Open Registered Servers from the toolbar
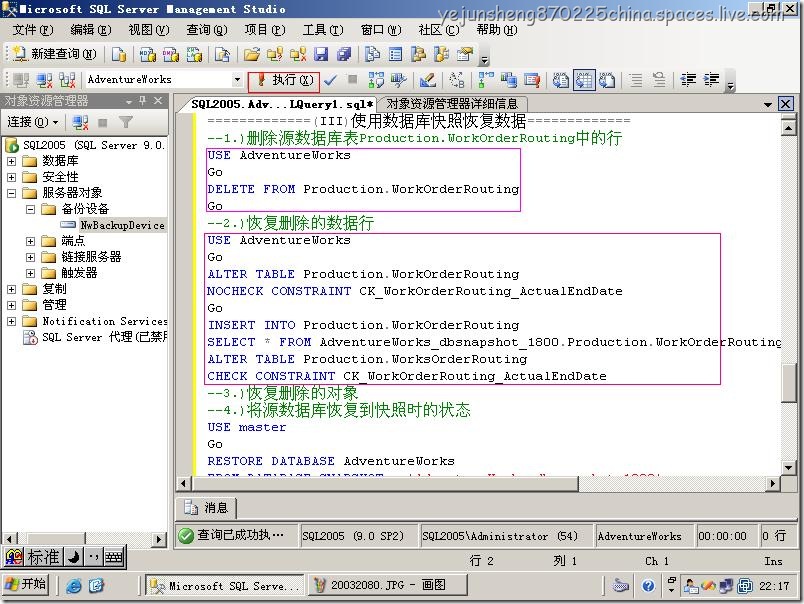 point(372,54)
